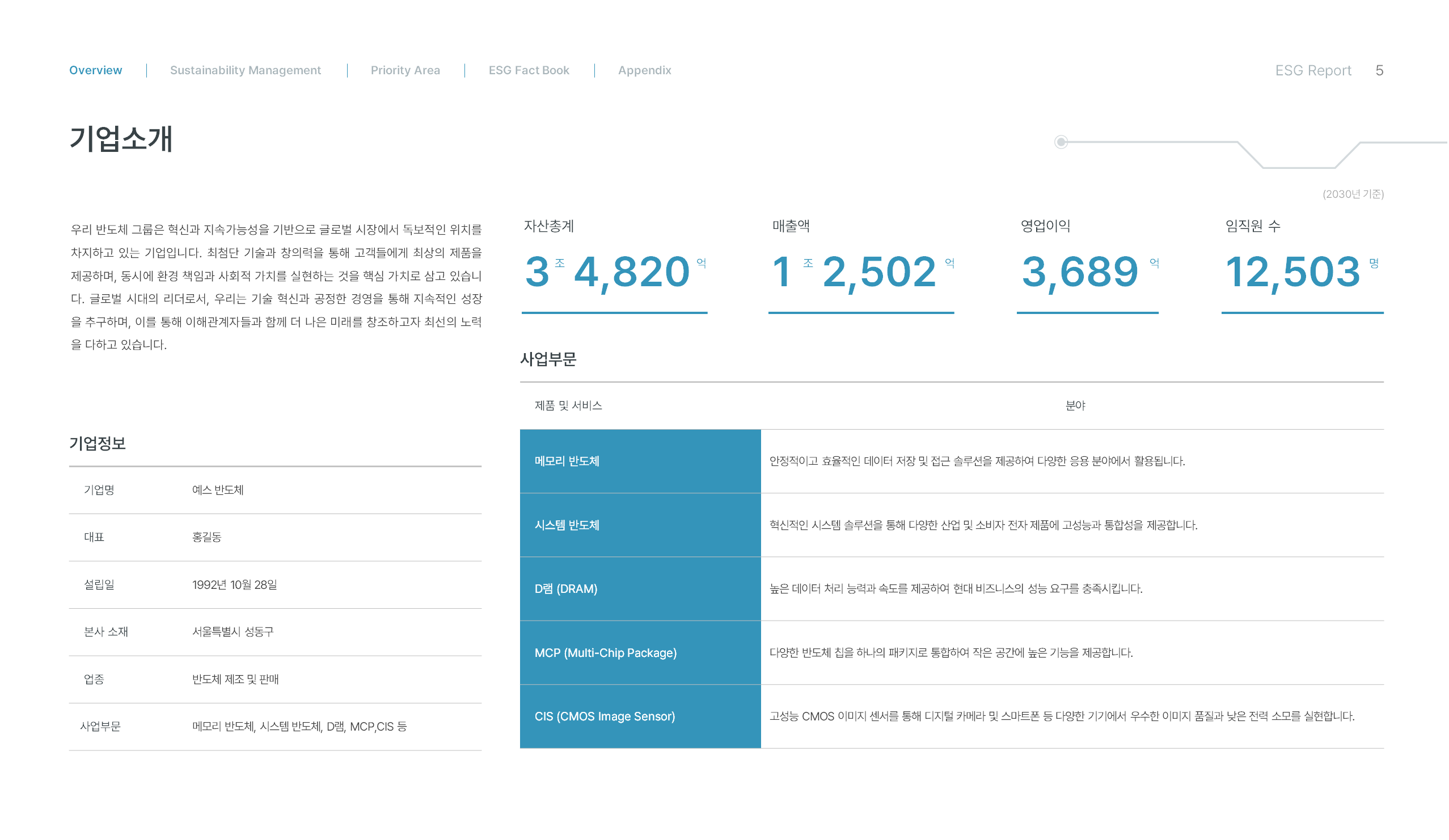The height and width of the screenshot is (840, 1449).
Task: Select the Appendix tab
Action: 645,70
